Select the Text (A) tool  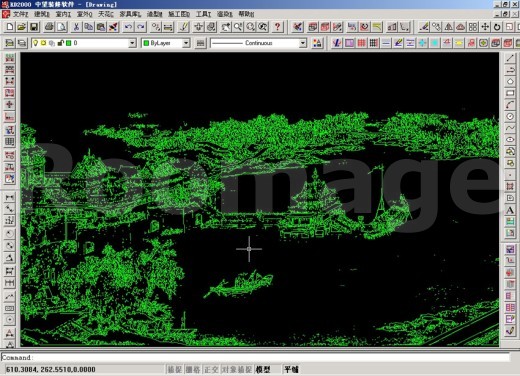tap(510, 210)
